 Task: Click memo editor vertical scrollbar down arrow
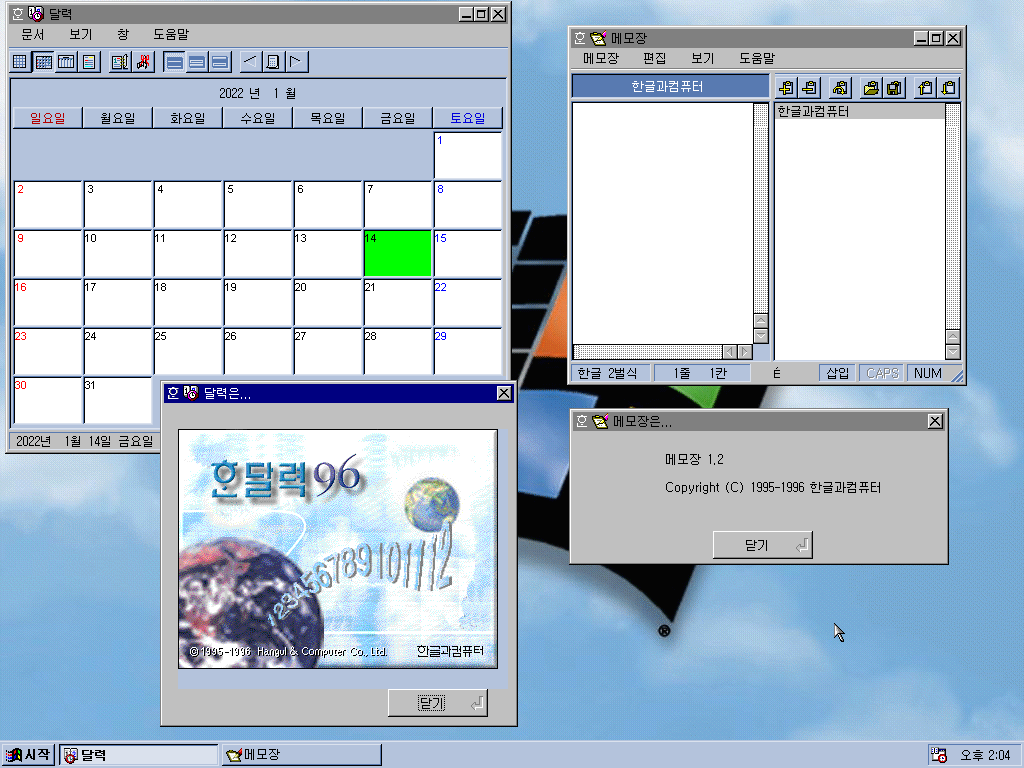click(x=761, y=336)
